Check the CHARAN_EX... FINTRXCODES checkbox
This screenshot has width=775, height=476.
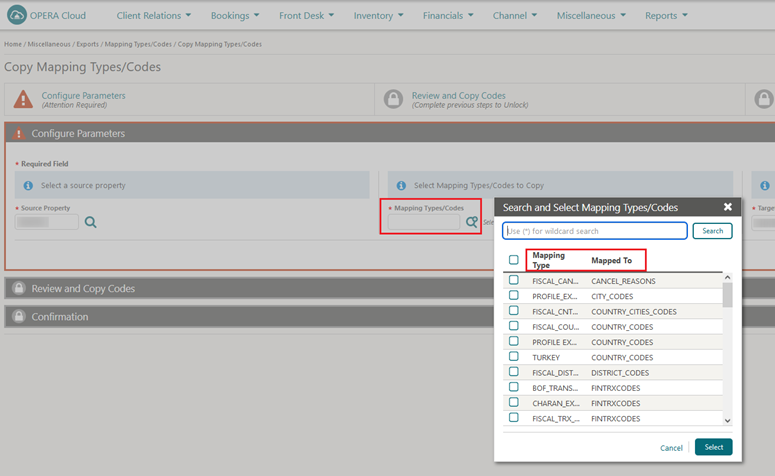[x=514, y=402]
